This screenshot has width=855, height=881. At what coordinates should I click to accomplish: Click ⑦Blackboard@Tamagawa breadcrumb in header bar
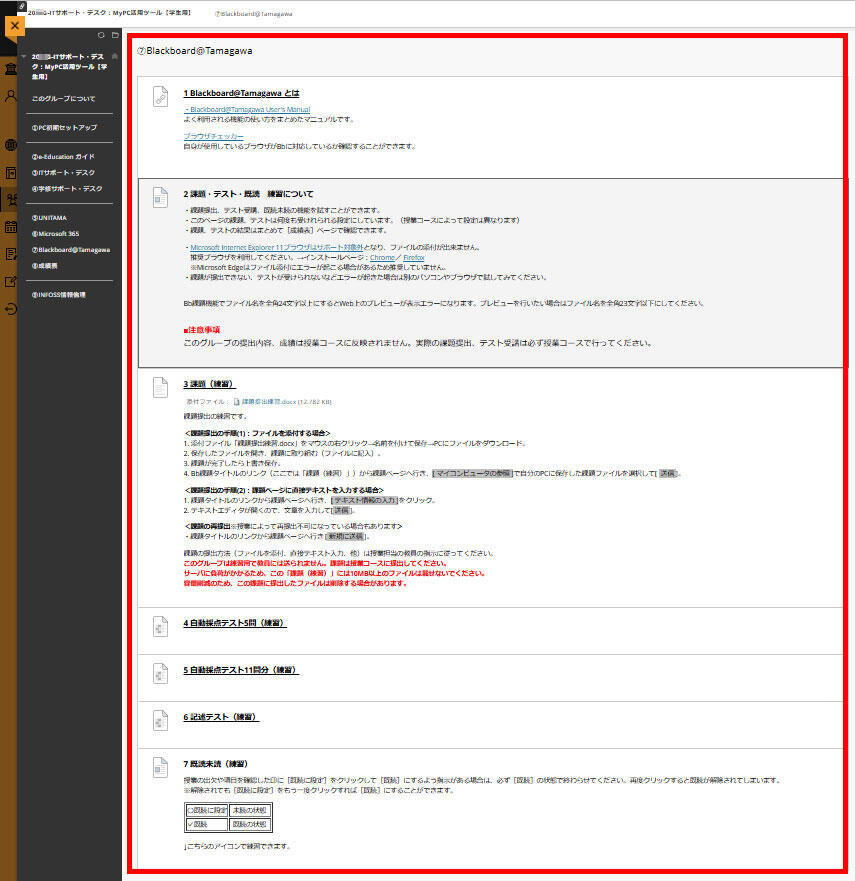click(254, 14)
